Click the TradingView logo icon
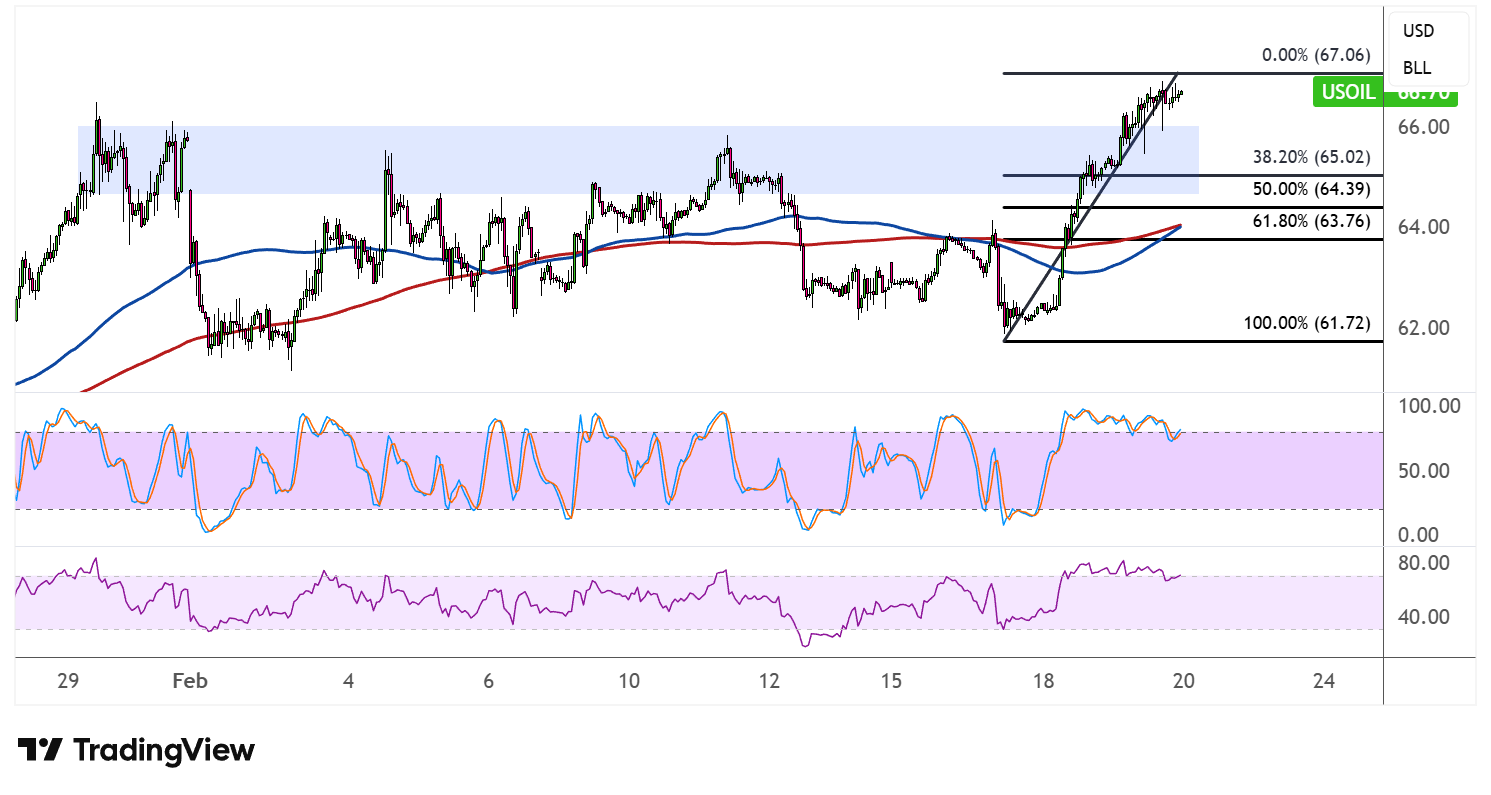This screenshot has width=1491, height=795. 41,750
